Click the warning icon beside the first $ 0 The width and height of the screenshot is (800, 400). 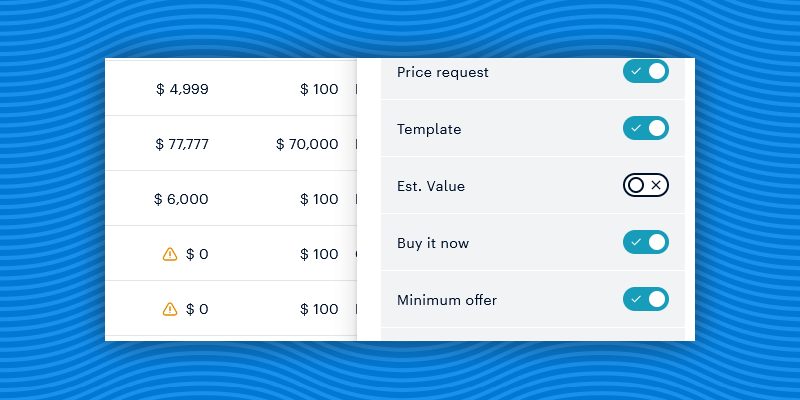[170, 254]
